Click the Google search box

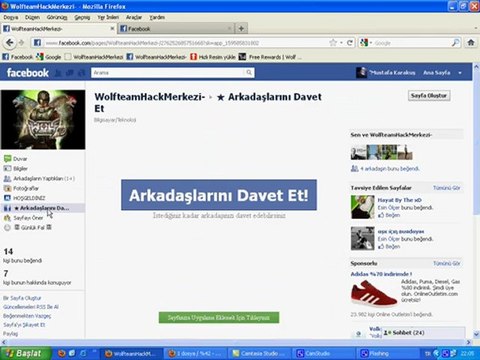[x=412, y=43]
